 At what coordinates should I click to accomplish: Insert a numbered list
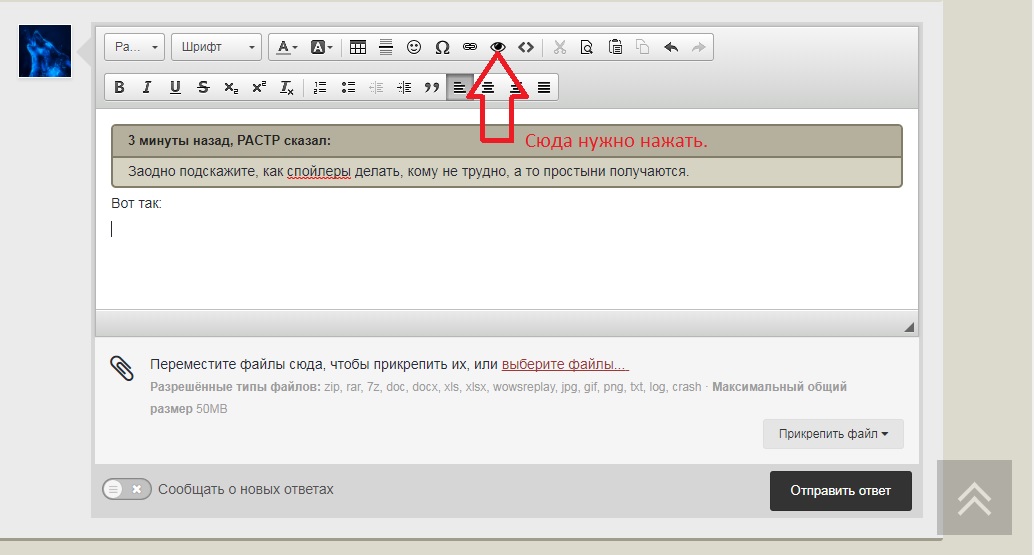[x=320, y=87]
